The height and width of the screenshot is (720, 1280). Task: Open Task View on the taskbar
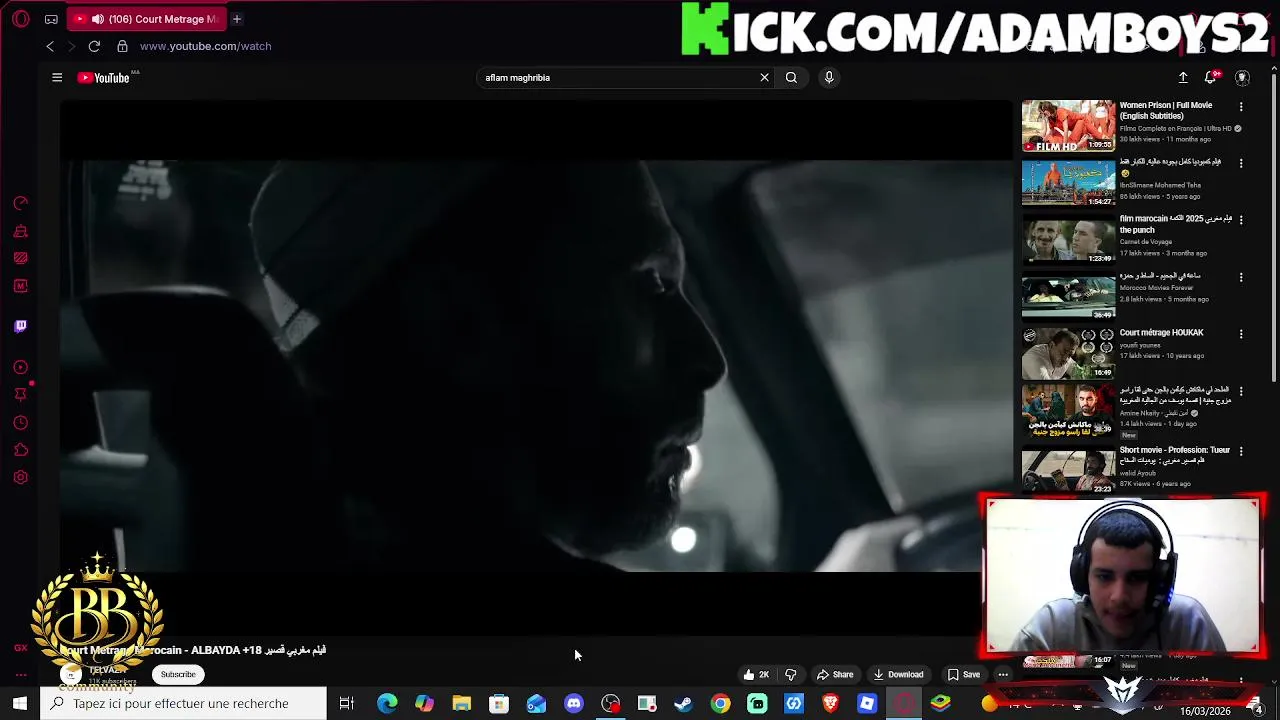[x=346, y=704]
